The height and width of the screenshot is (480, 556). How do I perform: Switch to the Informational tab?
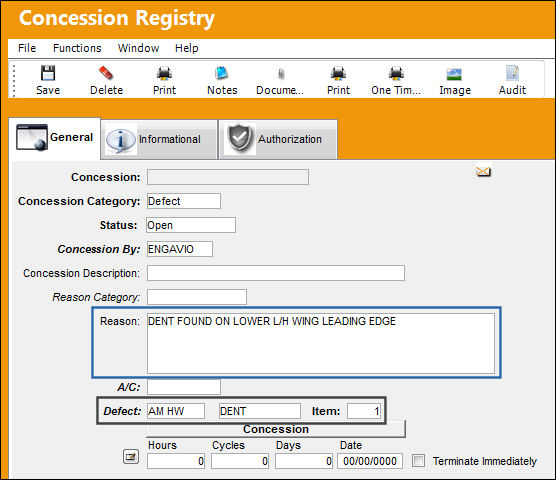159,139
